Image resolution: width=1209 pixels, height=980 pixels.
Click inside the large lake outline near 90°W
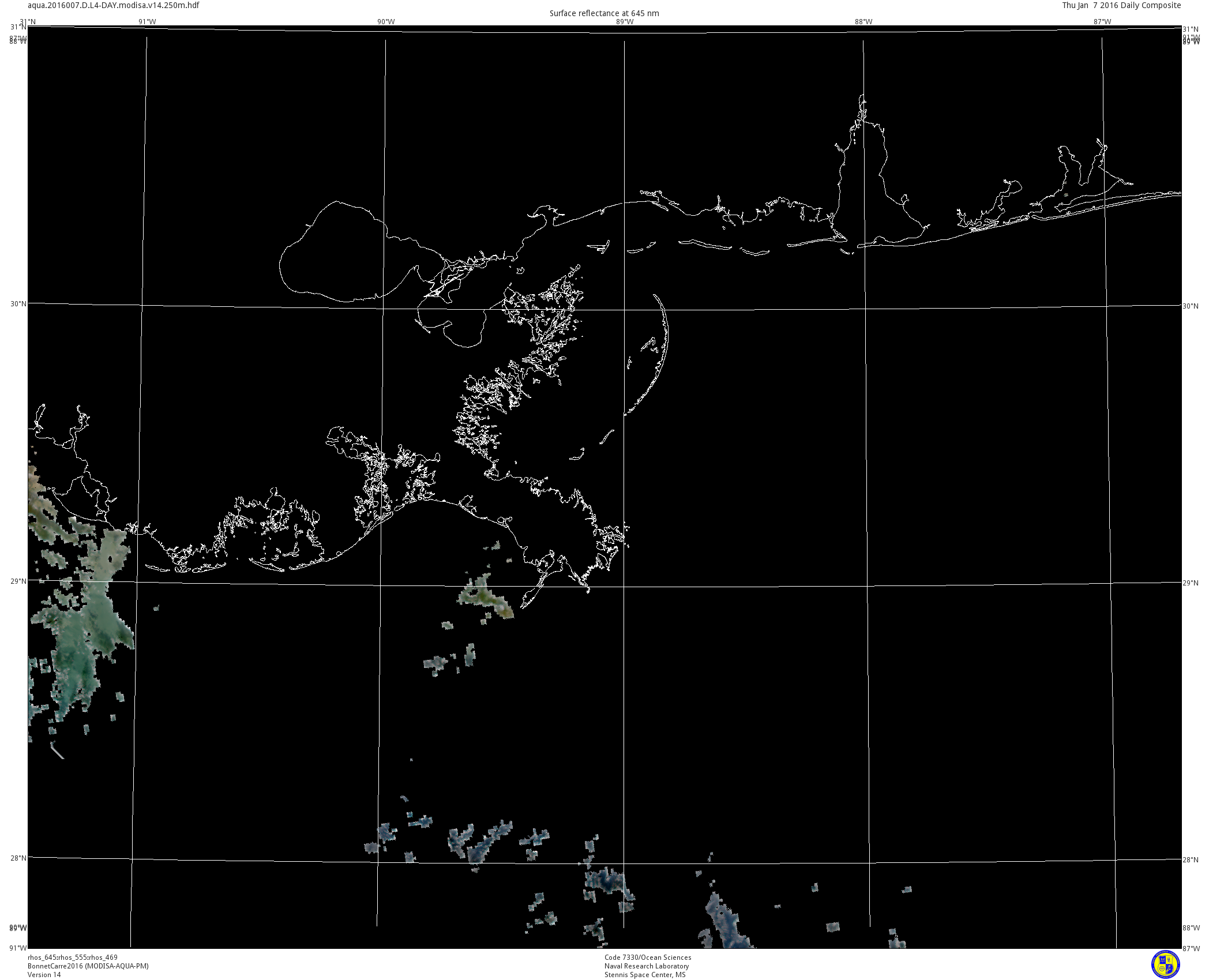(x=346, y=254)
